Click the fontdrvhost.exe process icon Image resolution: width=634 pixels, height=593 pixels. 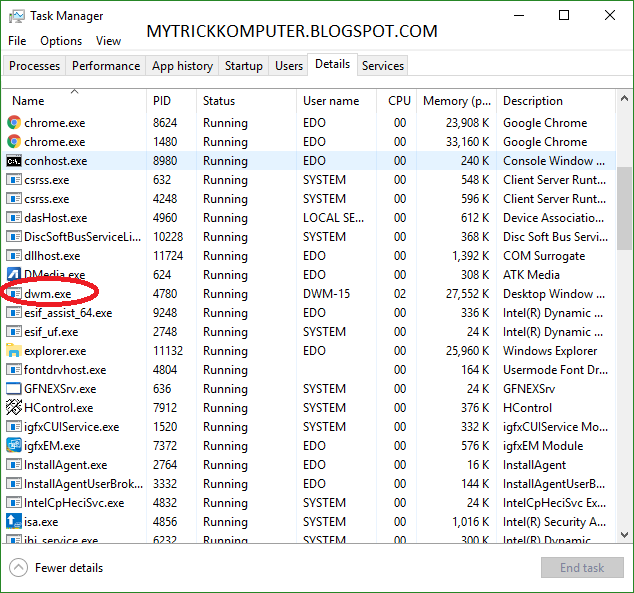point(14,369)
